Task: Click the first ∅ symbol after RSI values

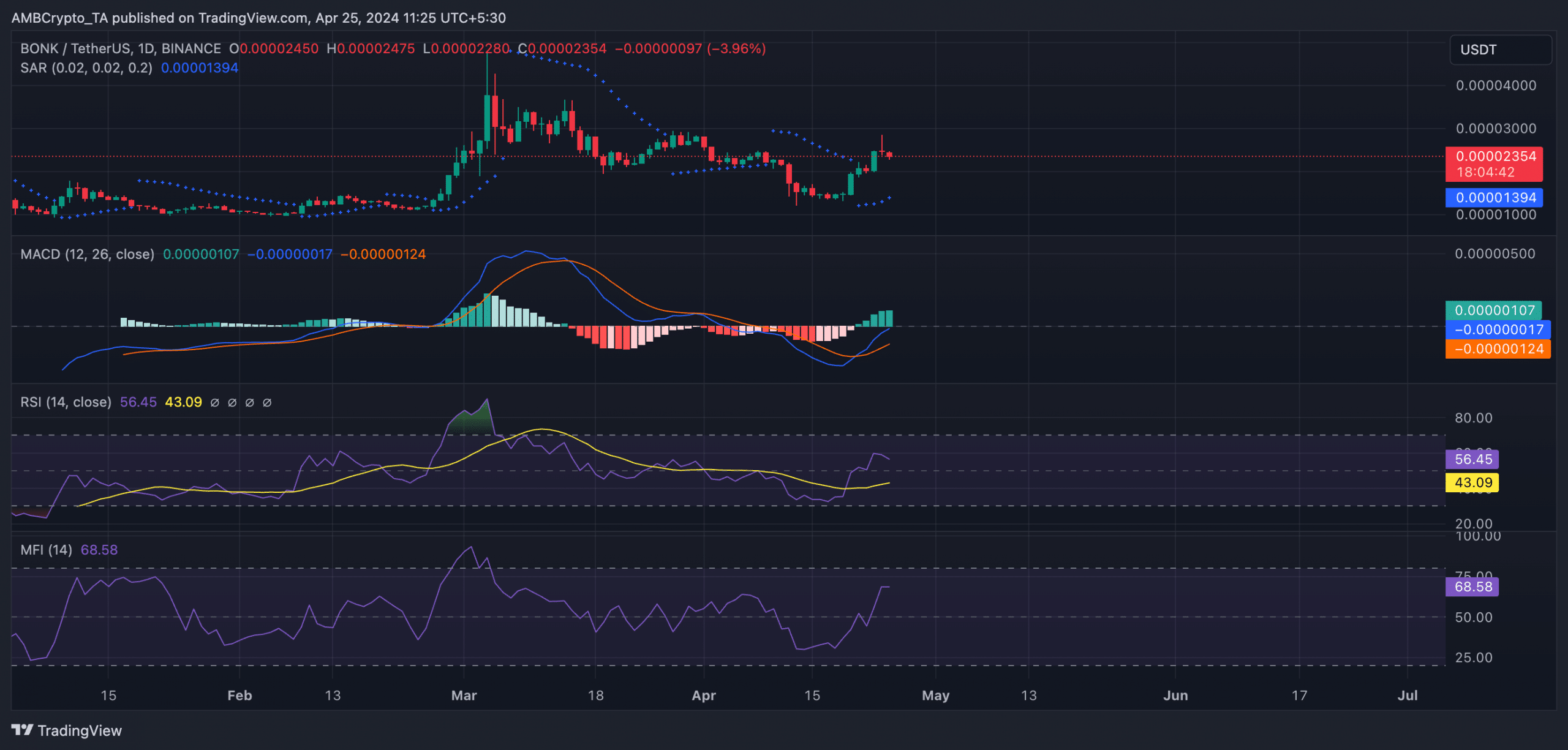Action: click(215, 402)
